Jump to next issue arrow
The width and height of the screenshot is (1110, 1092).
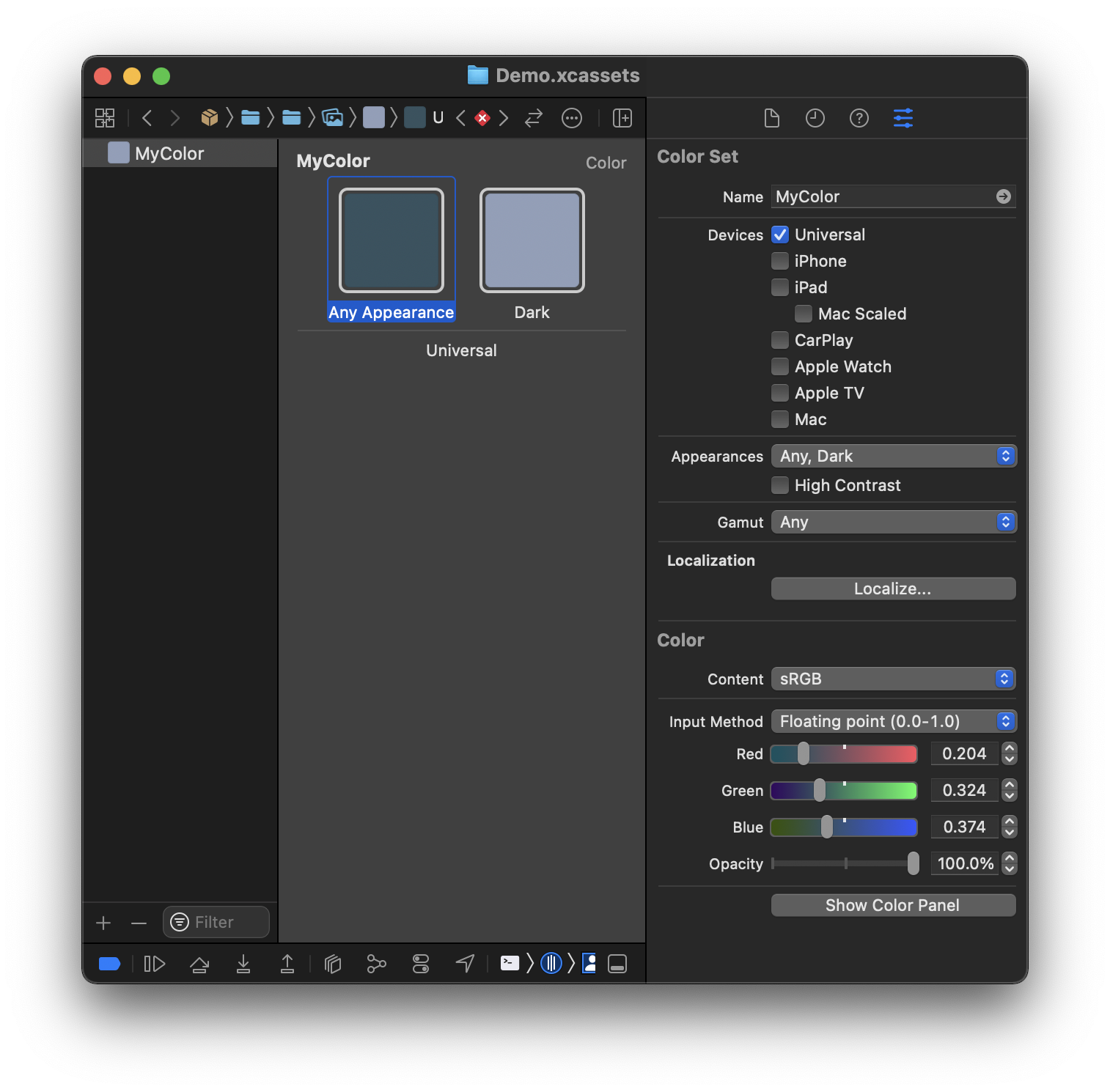pos(504,118)
